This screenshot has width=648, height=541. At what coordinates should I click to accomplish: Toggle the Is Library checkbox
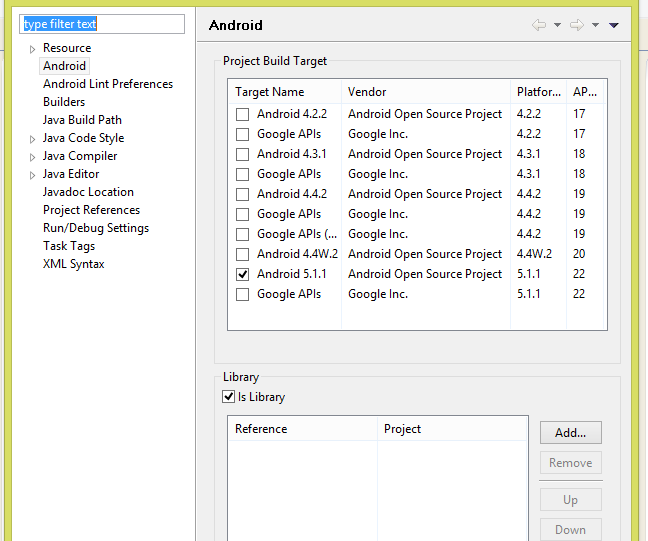point(229,397)
